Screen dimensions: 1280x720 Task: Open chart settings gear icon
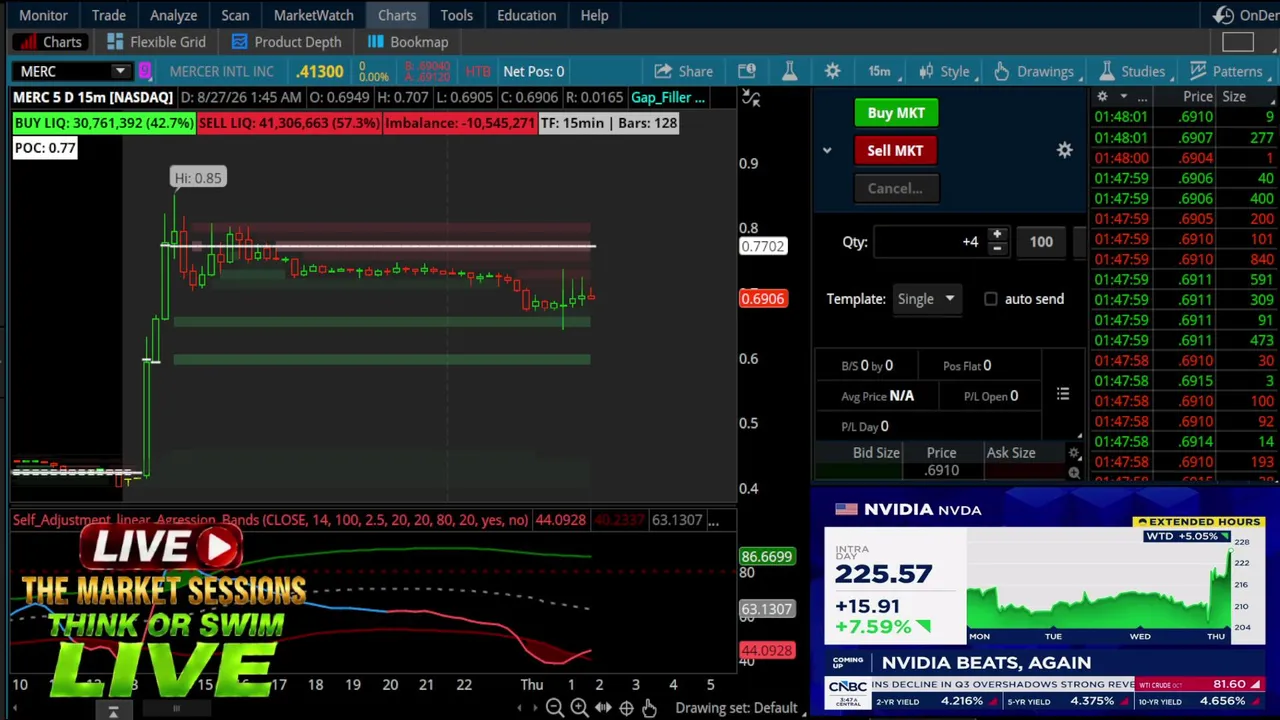click(832, 71)
